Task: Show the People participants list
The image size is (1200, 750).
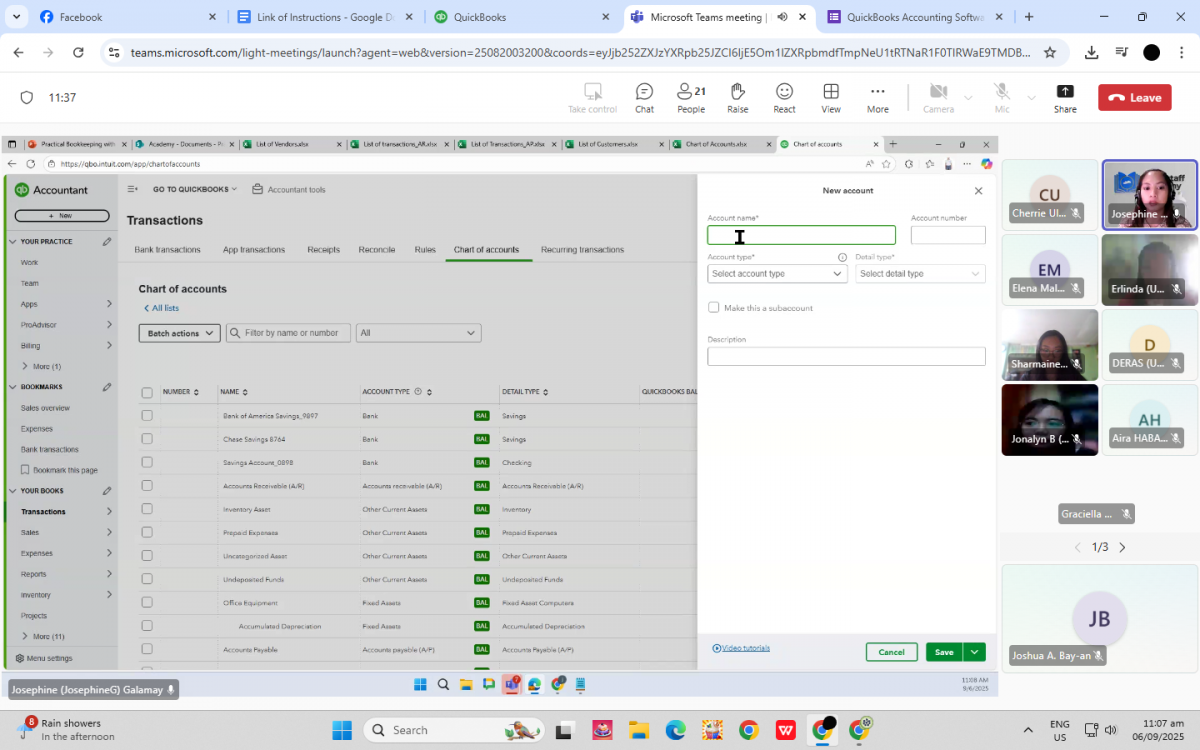Action: tap(690, 96)
